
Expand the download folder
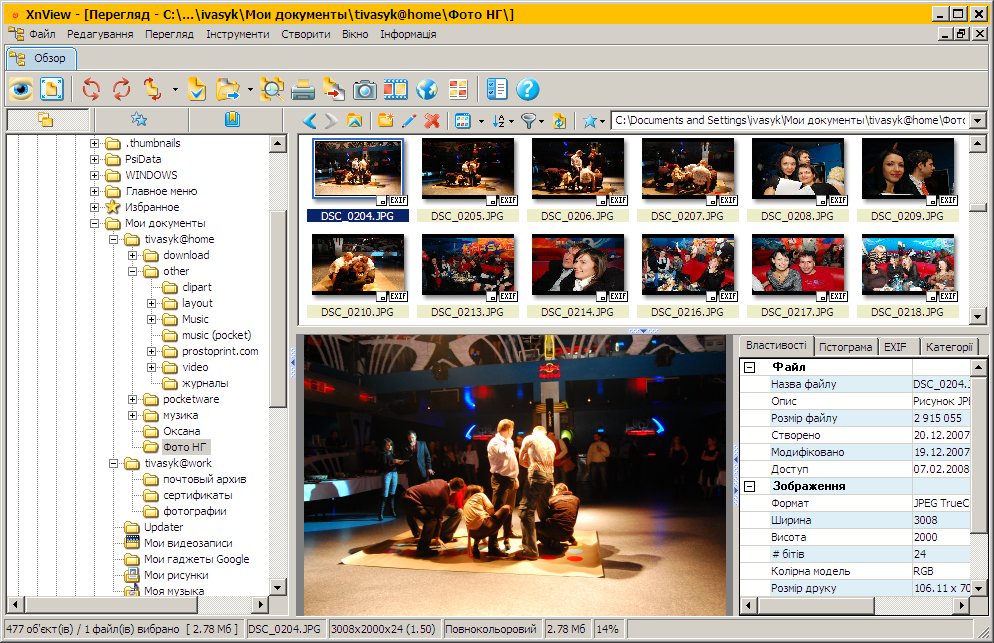pos(132,256)
